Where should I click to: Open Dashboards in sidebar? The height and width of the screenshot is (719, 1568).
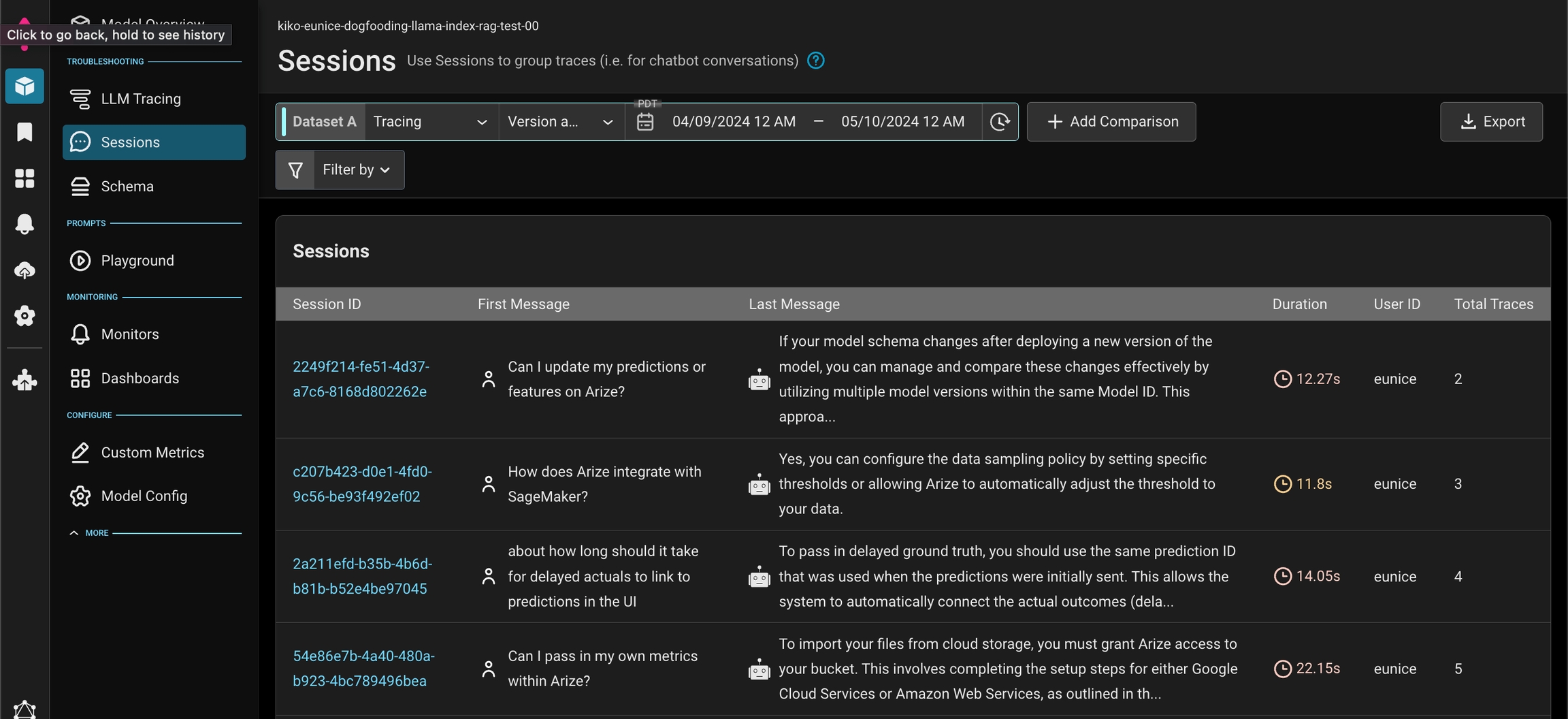(x=154, y=379)
